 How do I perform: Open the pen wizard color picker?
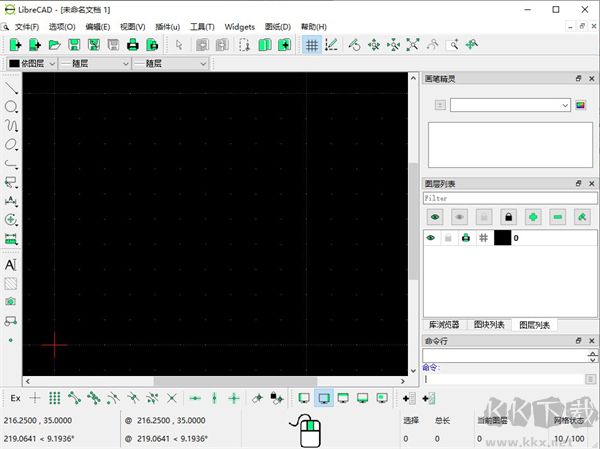tap(580, 105)
